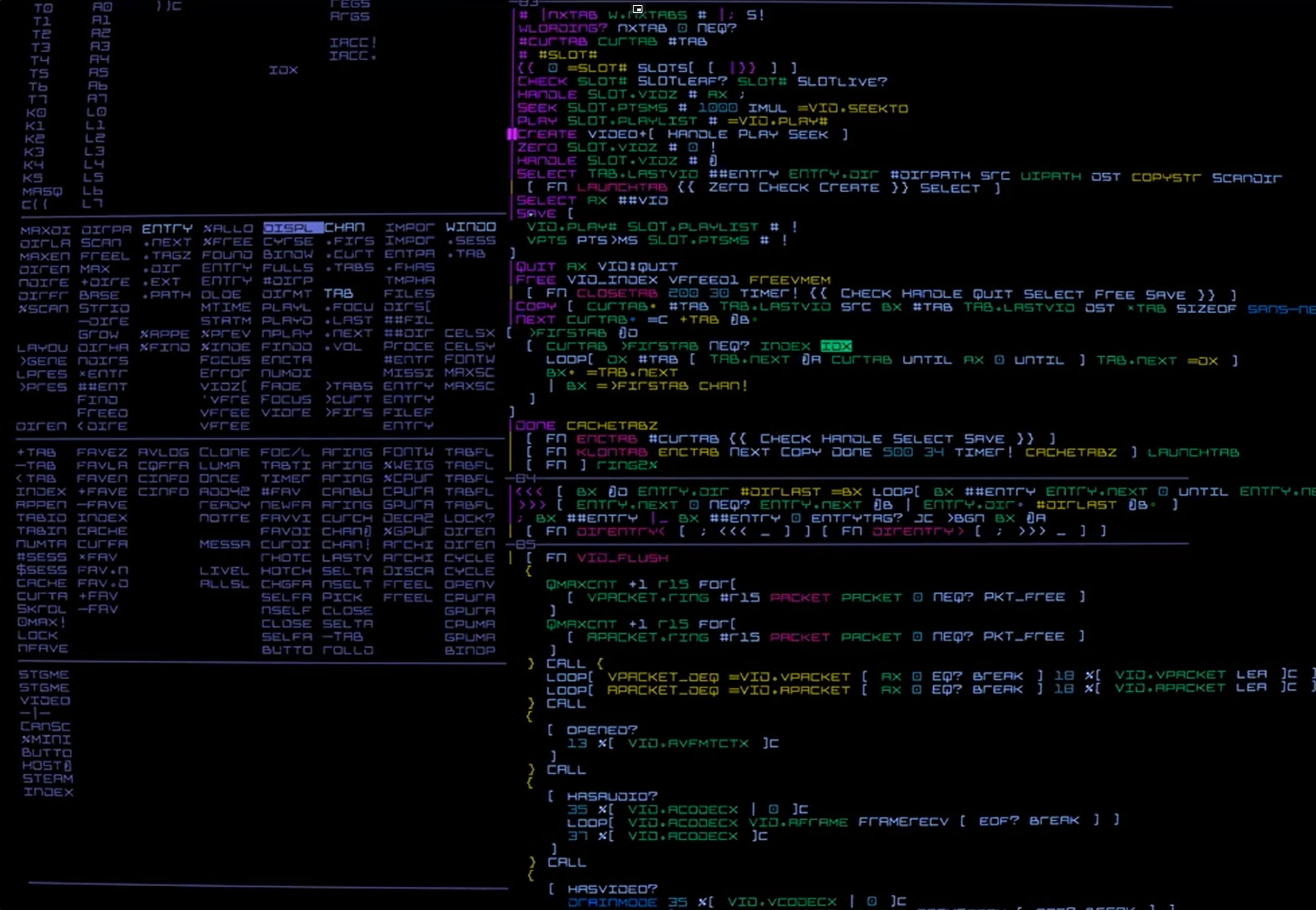Click the red CLOSETAB function name
This screenshot has height=910, width=1316.
(x=617, y=294)
